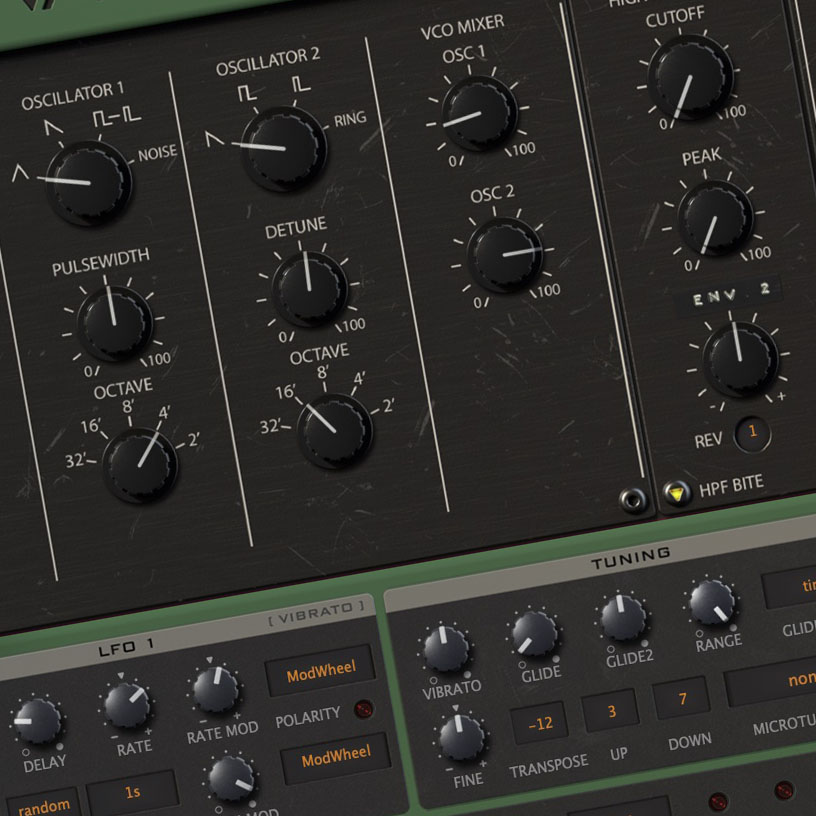Image resolution: width=816 pixels, height=816 pixels.
Task: Select the 16' octave mark on Oscillator 2
Action: [x=286, y=391]
